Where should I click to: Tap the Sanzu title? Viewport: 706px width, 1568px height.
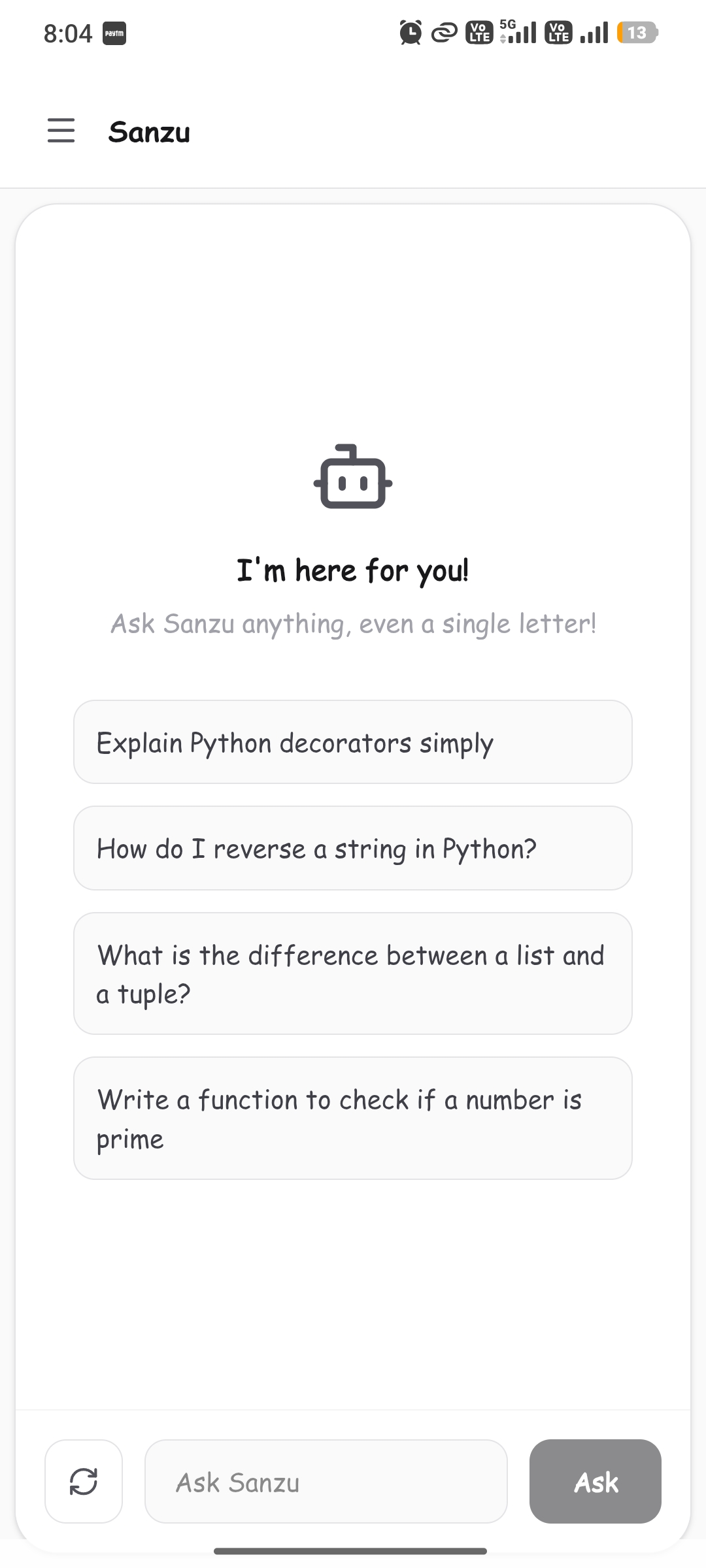149,132
